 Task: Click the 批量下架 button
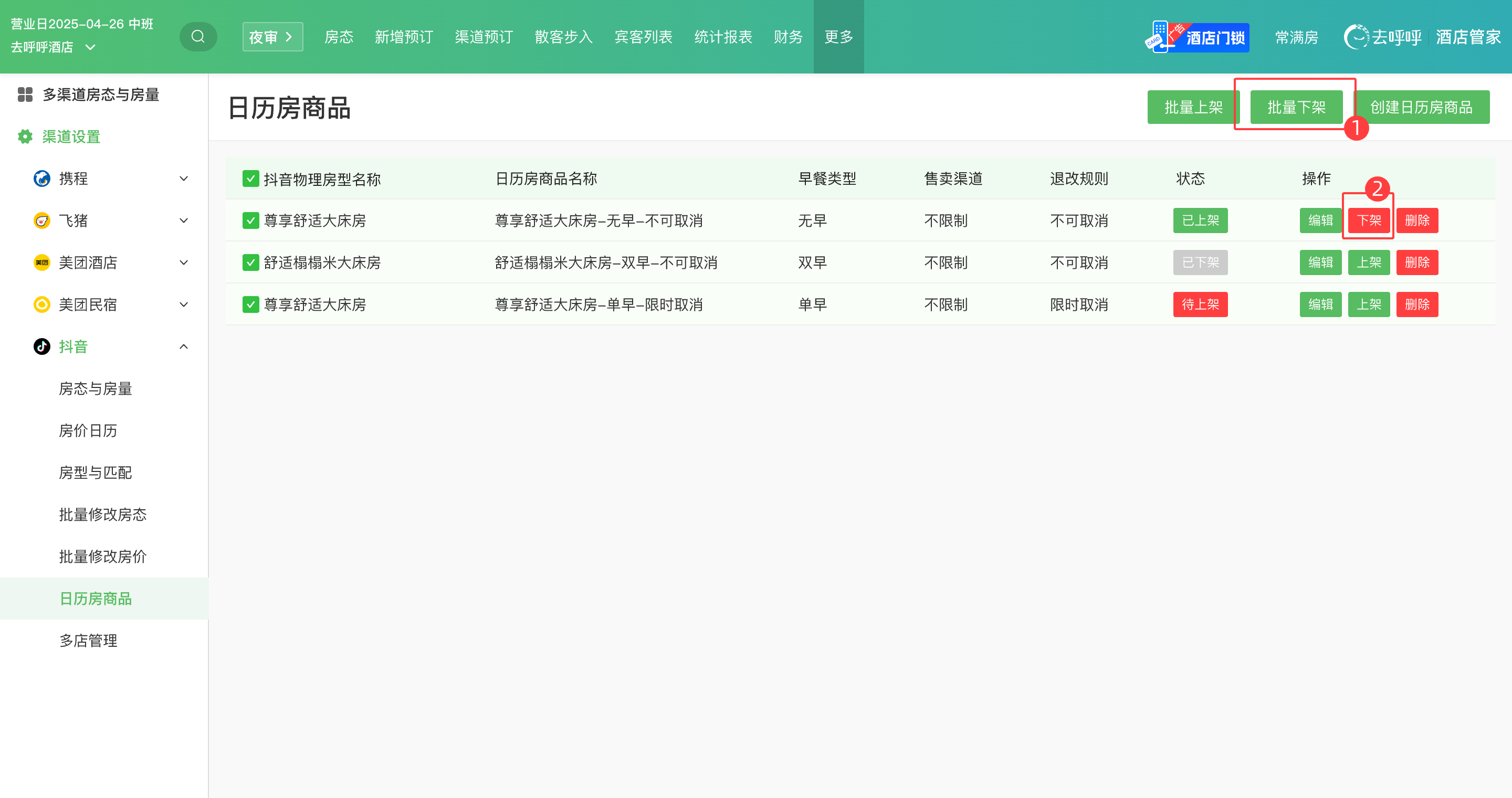[1296, 108]
